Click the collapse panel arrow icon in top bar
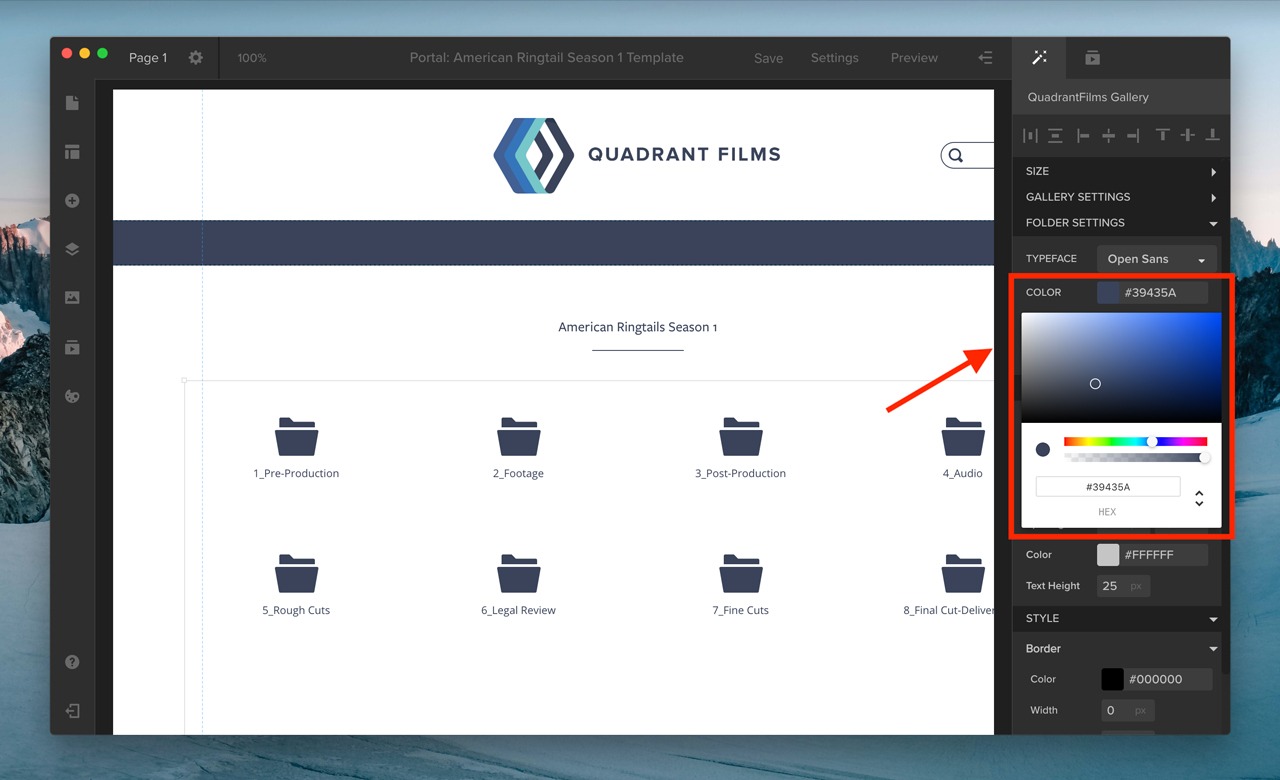Viewport: 1280px width, 780px height. pyautogui.click(x=985, y=58)
